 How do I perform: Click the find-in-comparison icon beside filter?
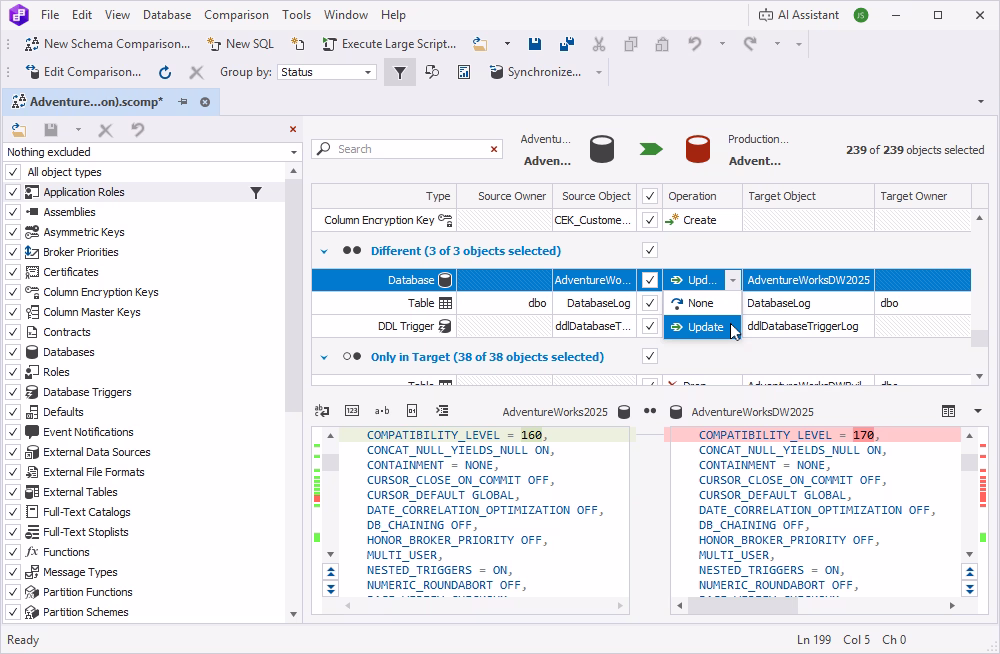pyautogui.click(x=432, y=72)
